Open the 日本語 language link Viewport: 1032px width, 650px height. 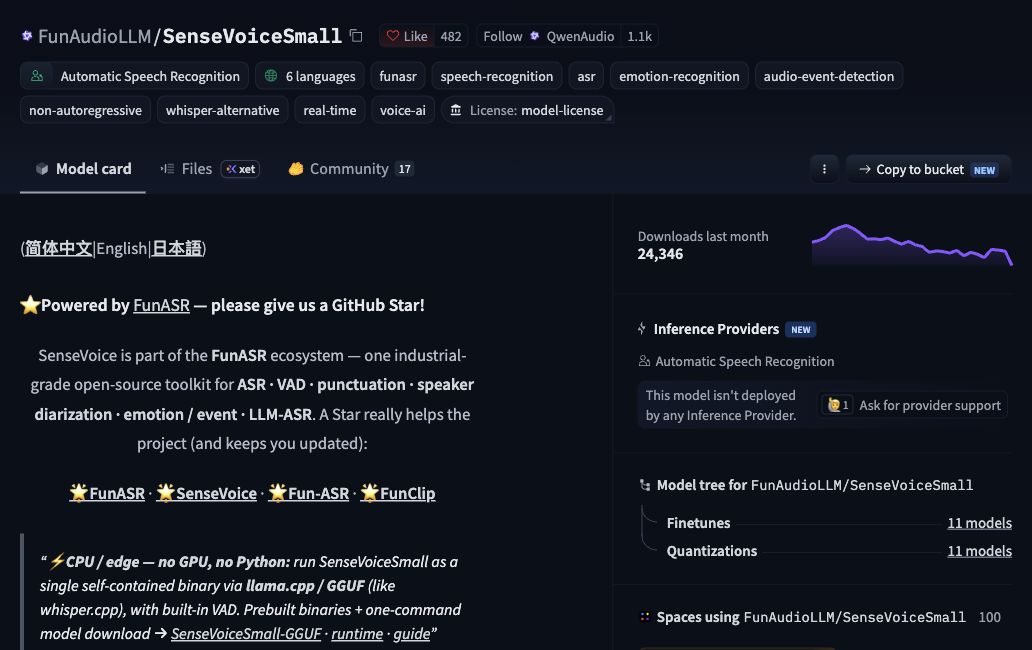[176, 248]
